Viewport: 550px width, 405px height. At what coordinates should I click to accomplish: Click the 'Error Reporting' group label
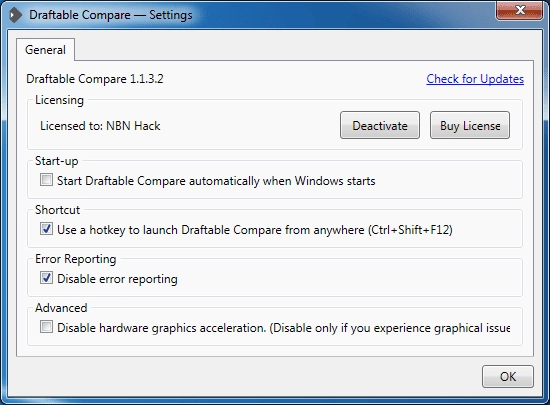tap(75, 259)
